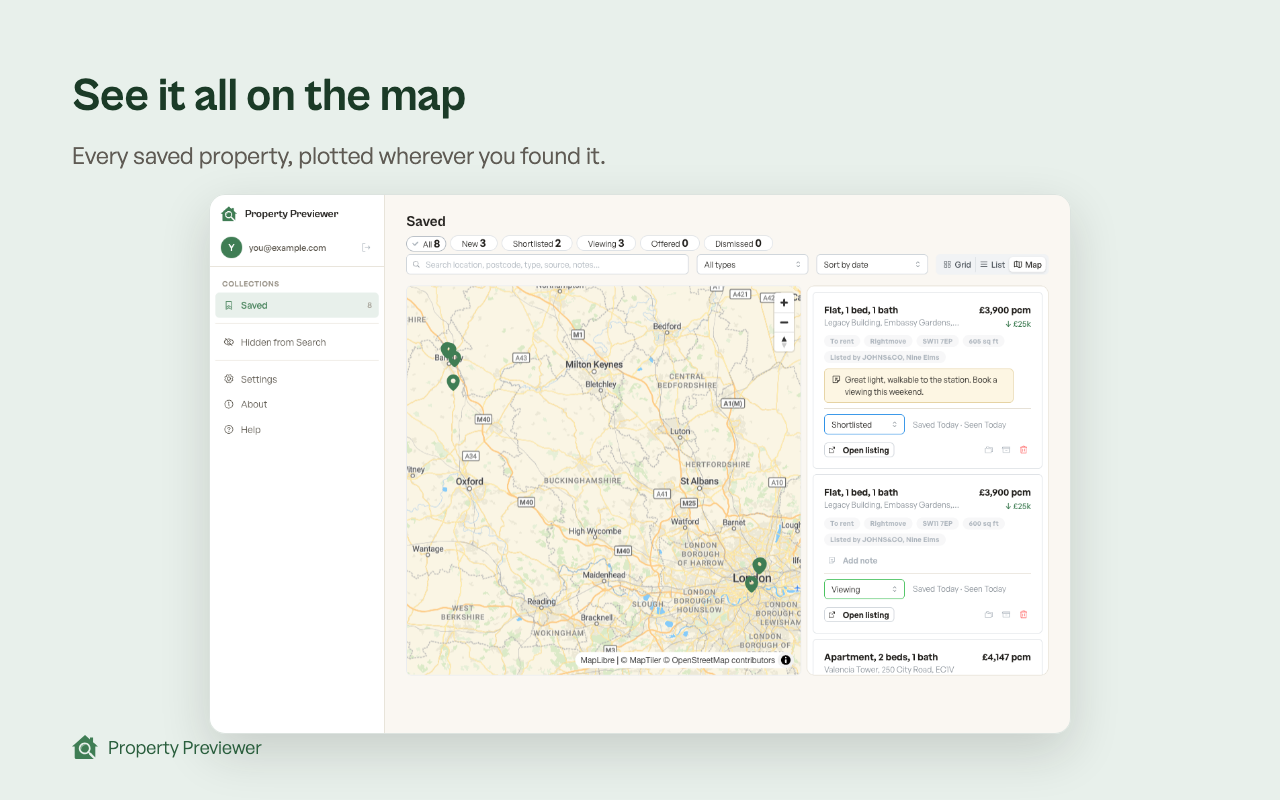The height and width of the screenshot is (800, 1280).
Task: Zoom out on the map
Action: (x=784, y=322)
